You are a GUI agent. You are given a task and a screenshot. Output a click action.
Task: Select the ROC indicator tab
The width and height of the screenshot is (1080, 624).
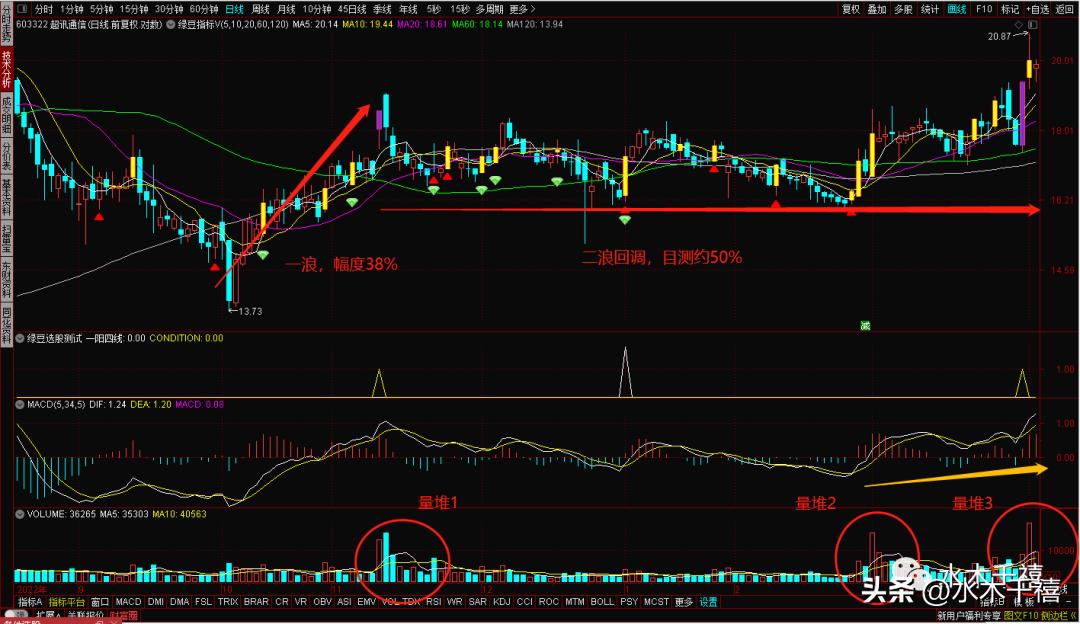click(549, 601)
